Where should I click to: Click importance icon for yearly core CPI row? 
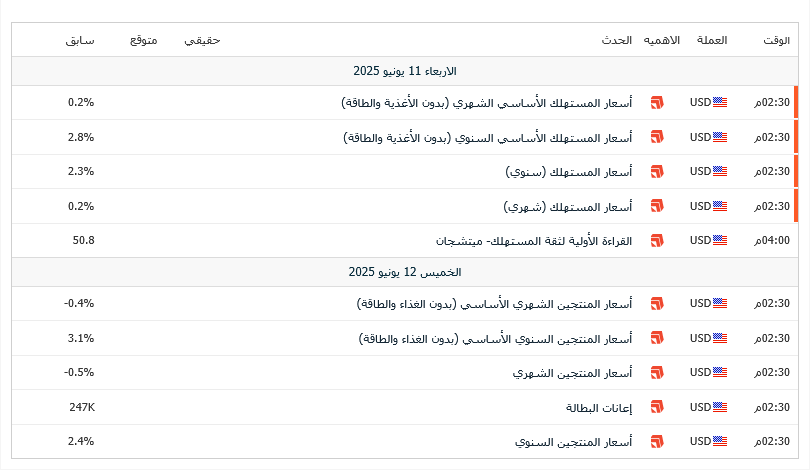[x=657, y=137]
